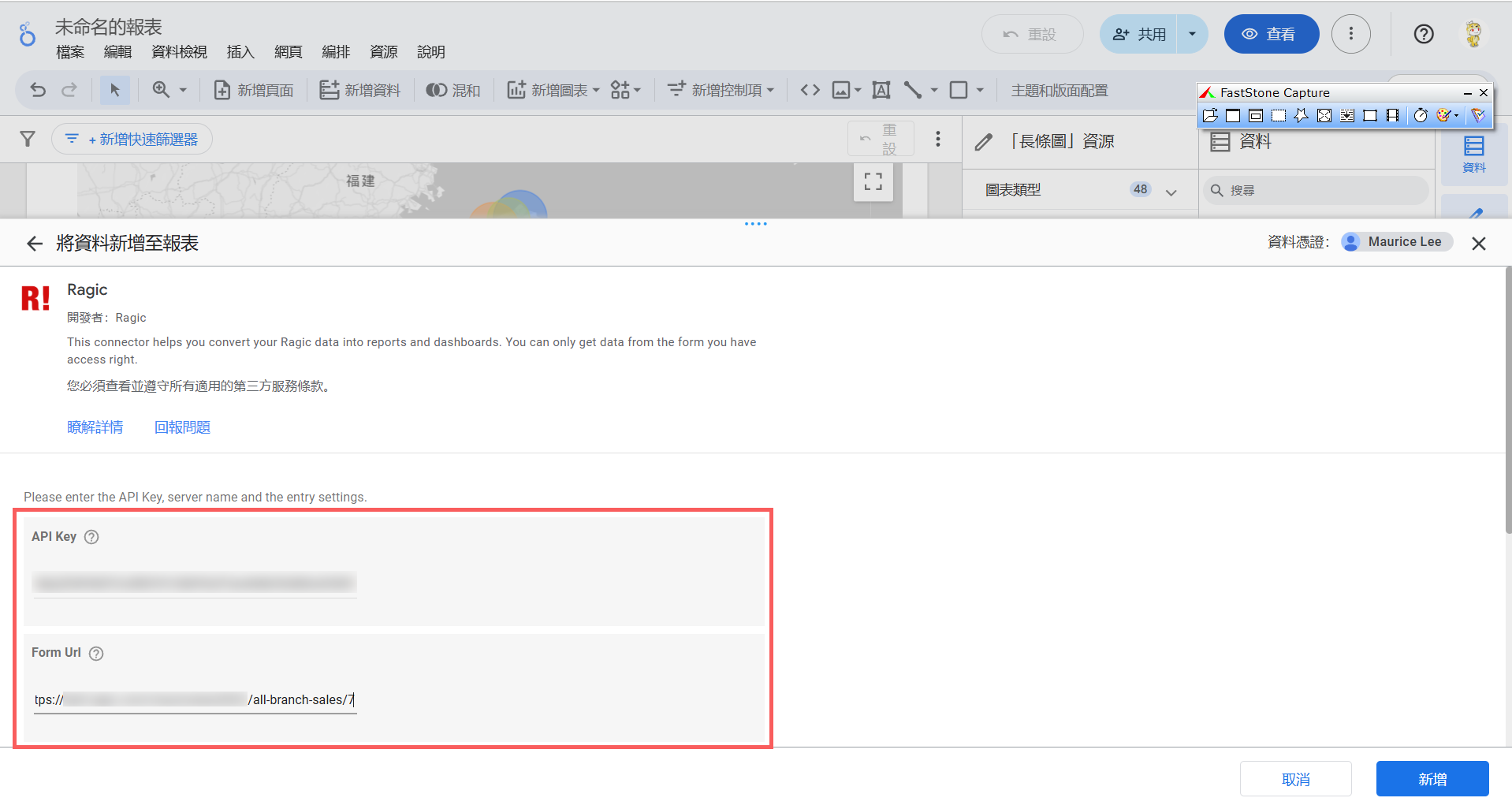Image resolution: width=1512 pixels, height=809 pixels.
Task: Click the 取消 cancel button
Action: pos(1295,779)
